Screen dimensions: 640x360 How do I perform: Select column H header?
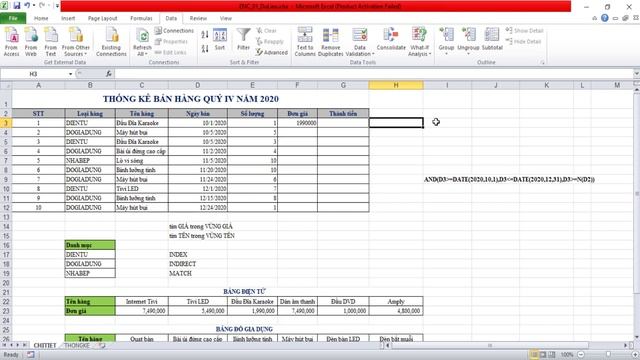396,85
